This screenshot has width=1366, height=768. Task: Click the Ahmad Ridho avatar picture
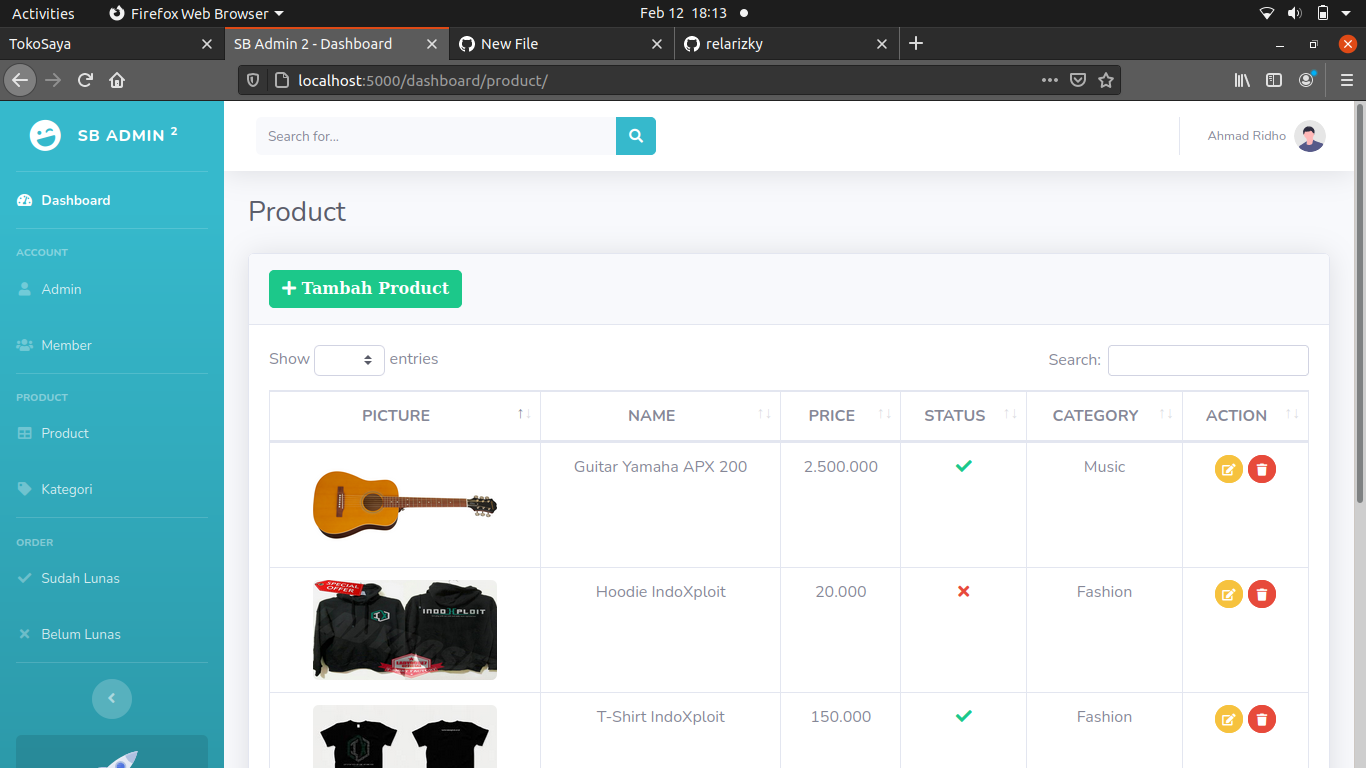tap(1310, 136)
